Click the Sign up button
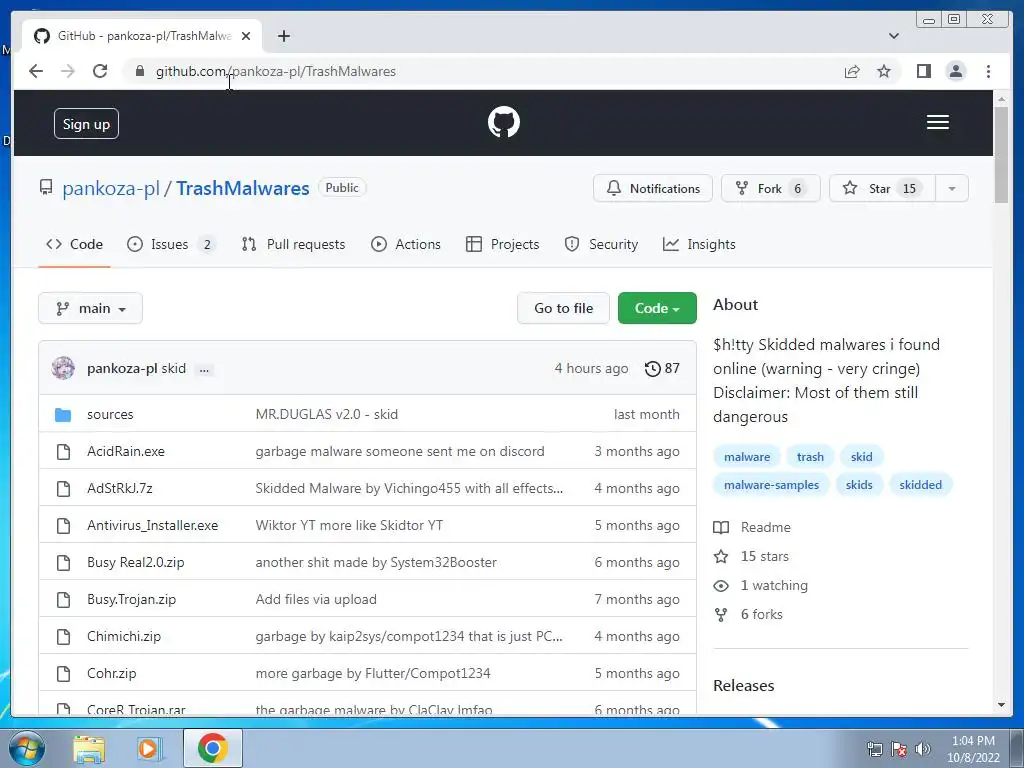 click(86, 124)
